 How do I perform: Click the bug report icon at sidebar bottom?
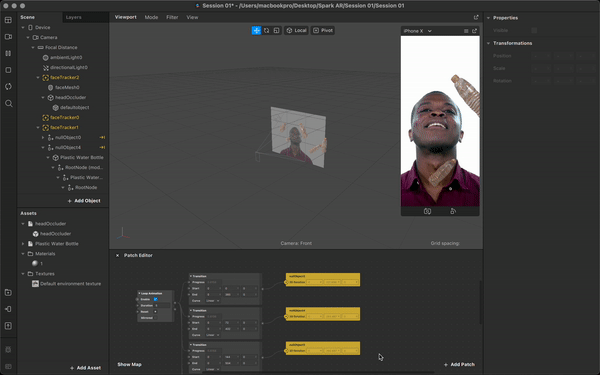click(8, 350)
